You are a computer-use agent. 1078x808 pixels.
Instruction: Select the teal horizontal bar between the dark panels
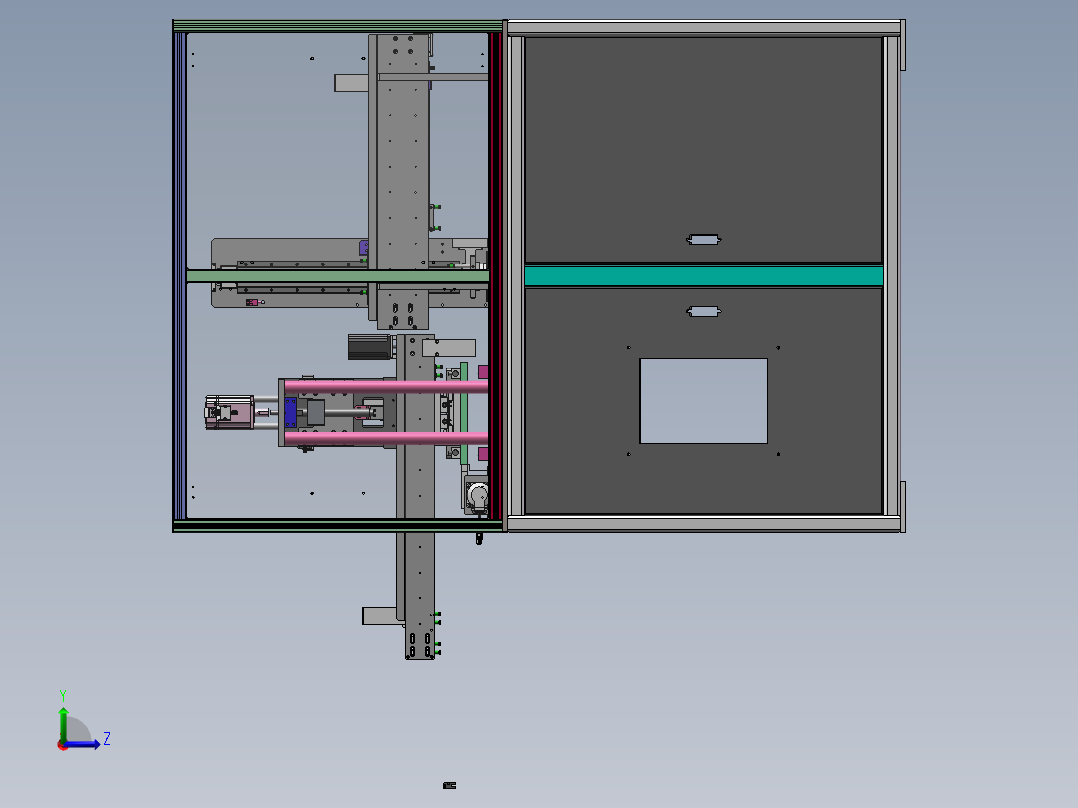point(703,276)
